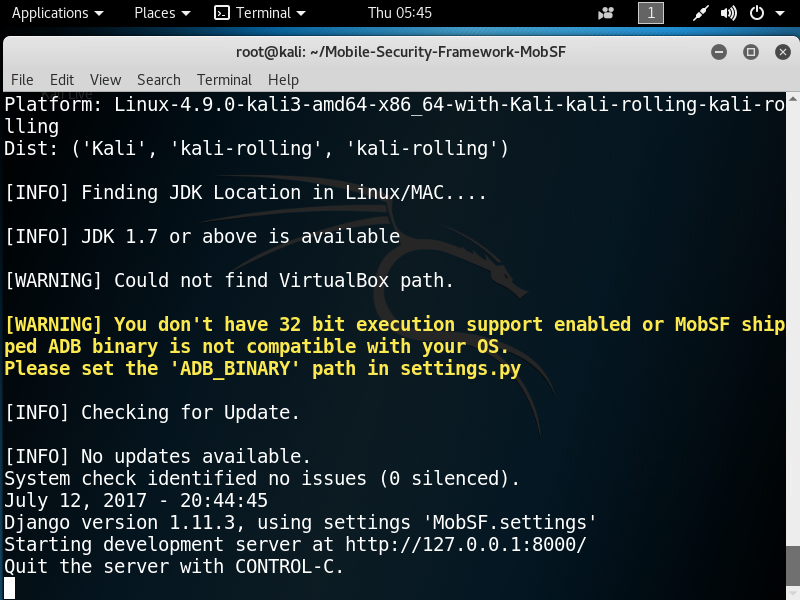Maximize the terminal window
The image size is (800, 600).
coord(751,52)
